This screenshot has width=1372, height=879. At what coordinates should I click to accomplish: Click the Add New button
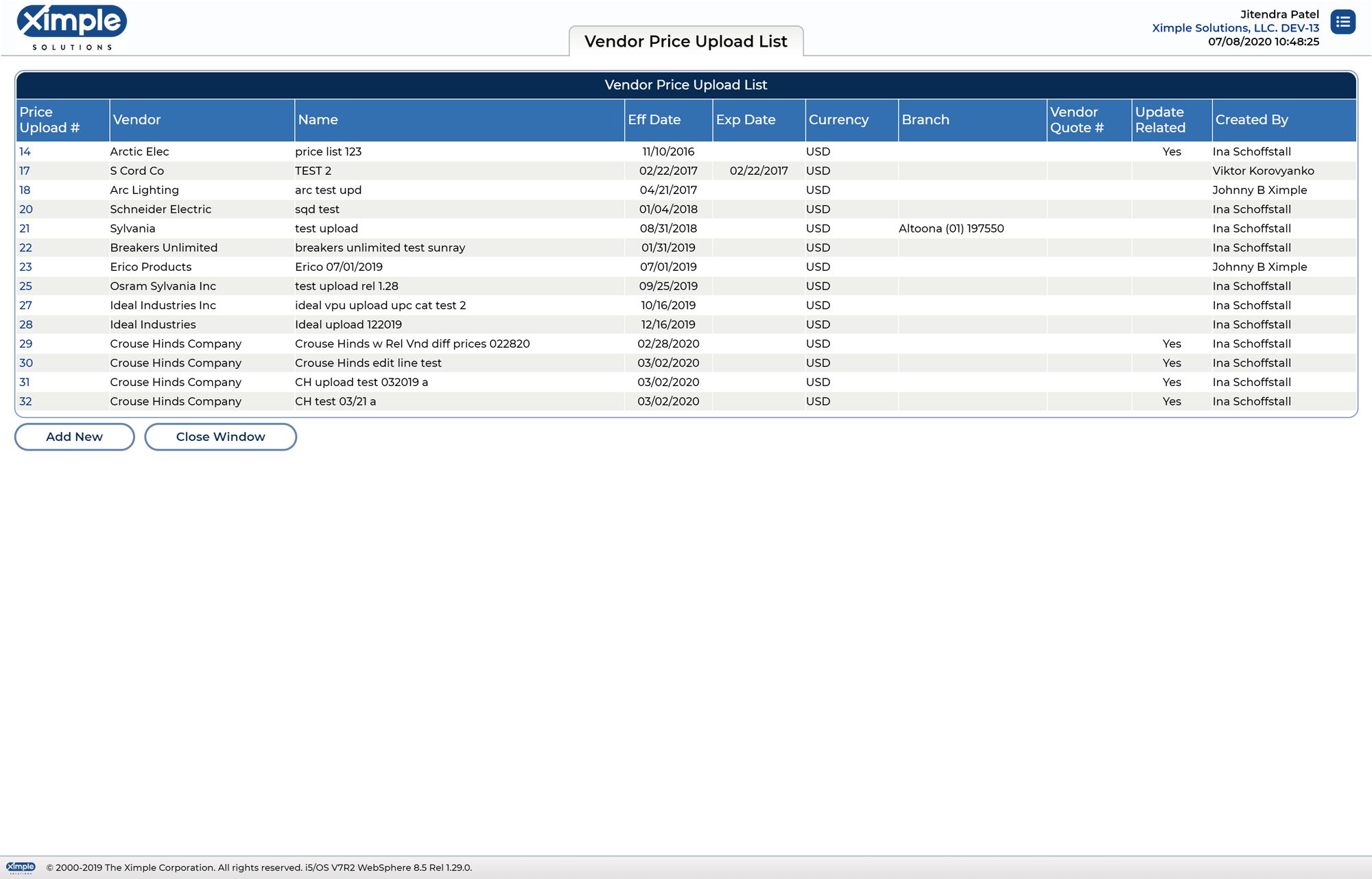coord(75,437)
